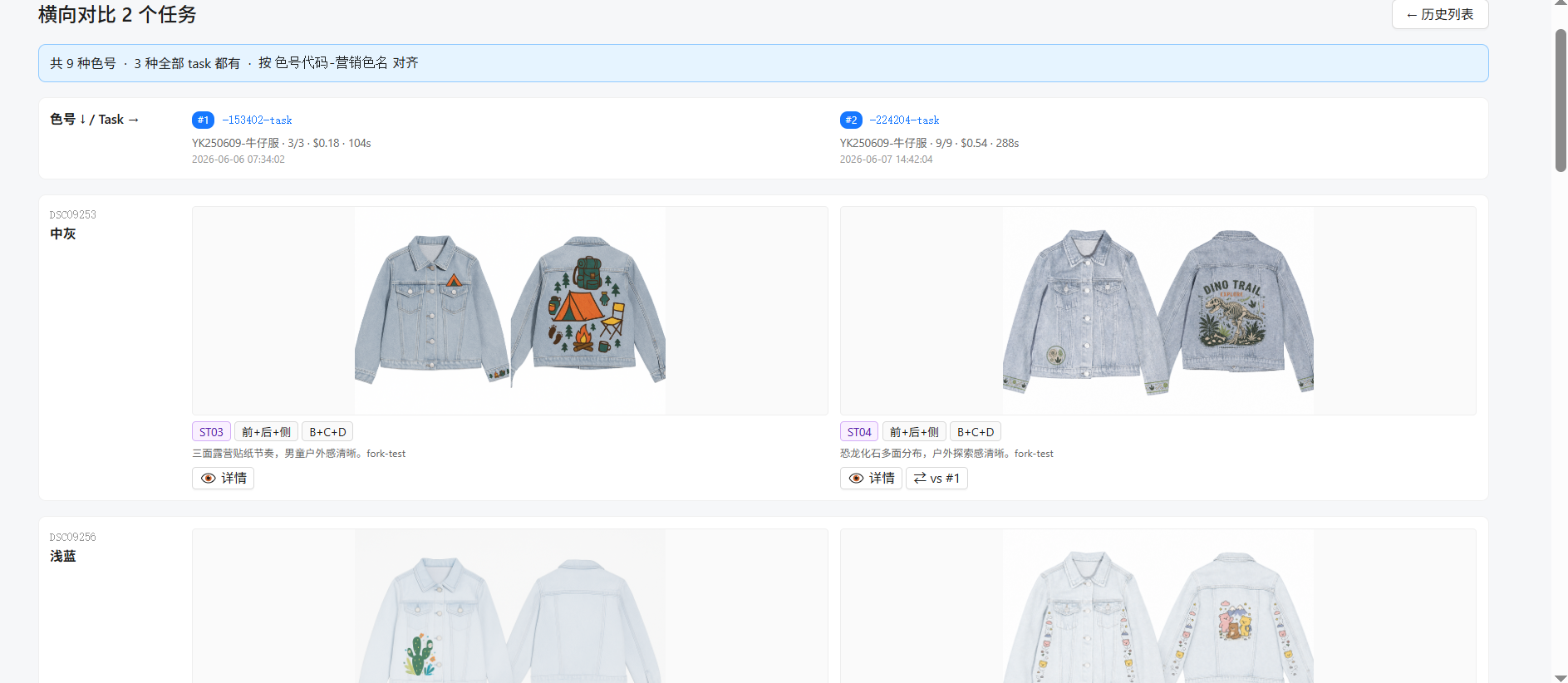Open the DINO TRAIL denim jacket image
The image size is (1568, 683).
(1158, 311)
